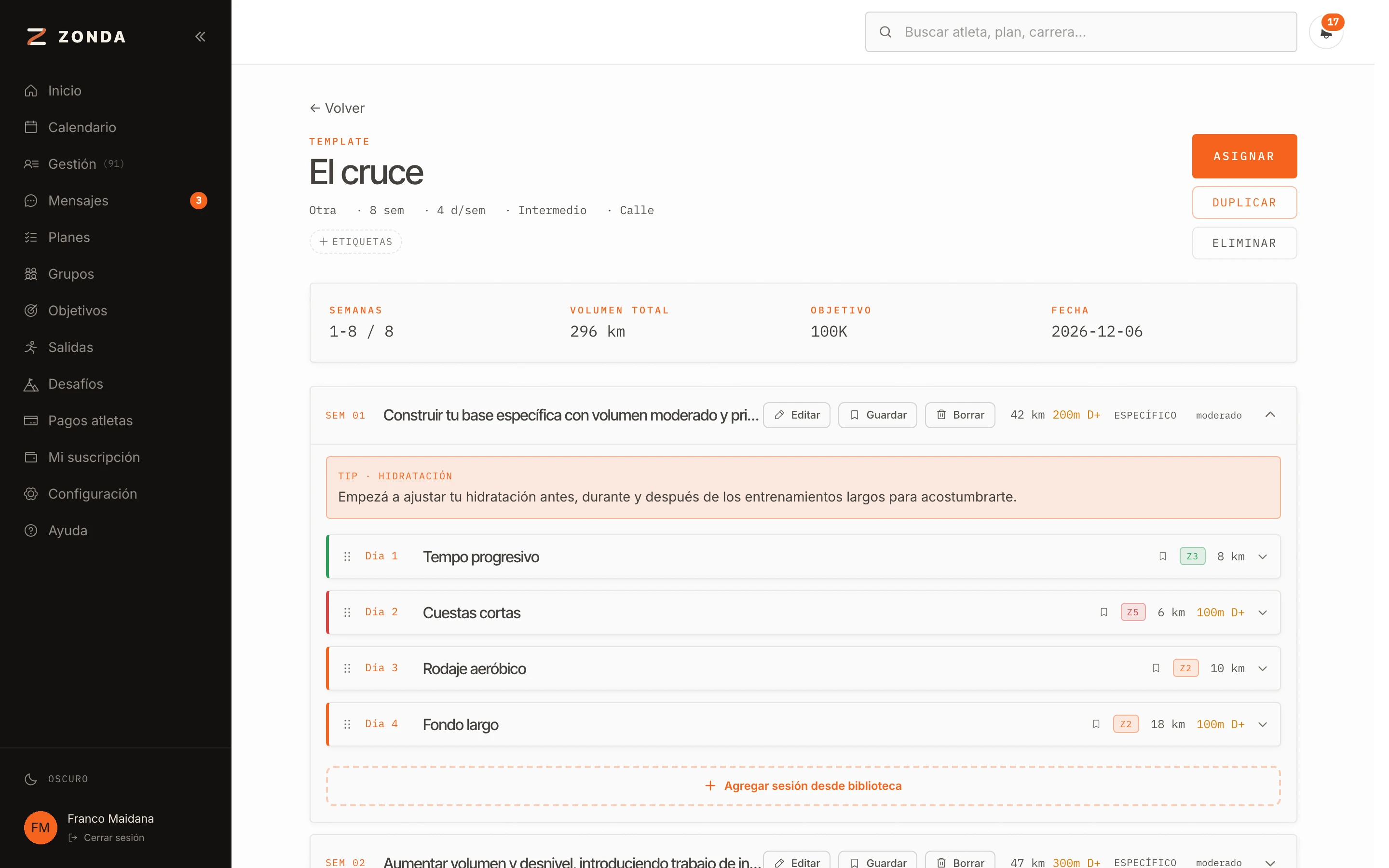Image resolution: width=1389 pixels, height=868 pixels.
Task: Click the Z5 zone badge on Cuestas cortas
Action: [1132, 612]
